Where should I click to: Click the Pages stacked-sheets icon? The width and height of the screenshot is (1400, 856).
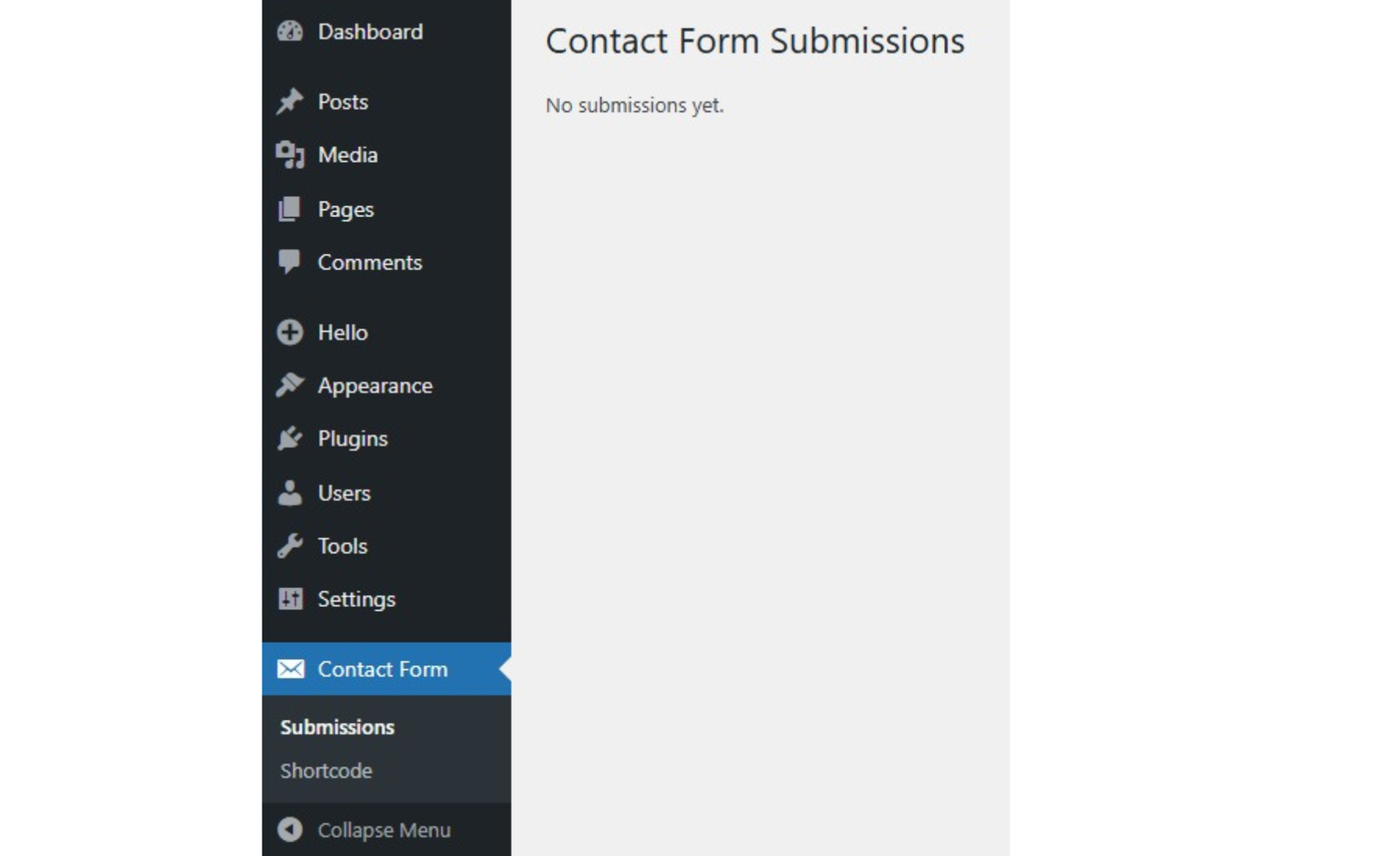(x=290, y=209)
